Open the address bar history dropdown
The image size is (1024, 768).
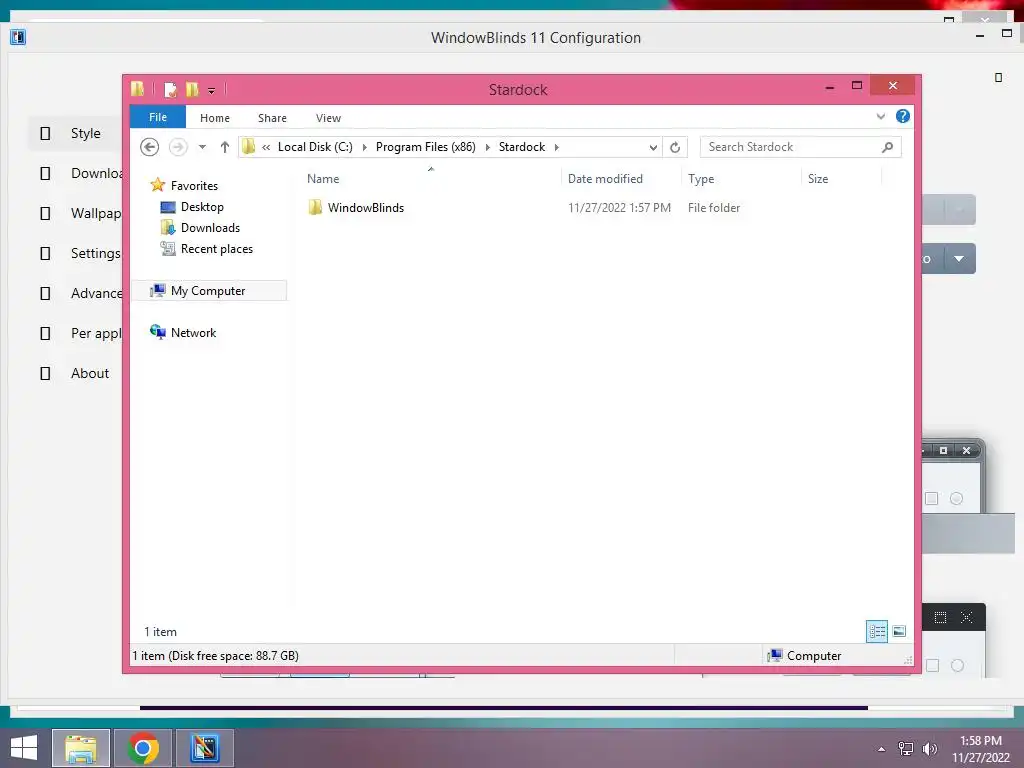point(652,148)
